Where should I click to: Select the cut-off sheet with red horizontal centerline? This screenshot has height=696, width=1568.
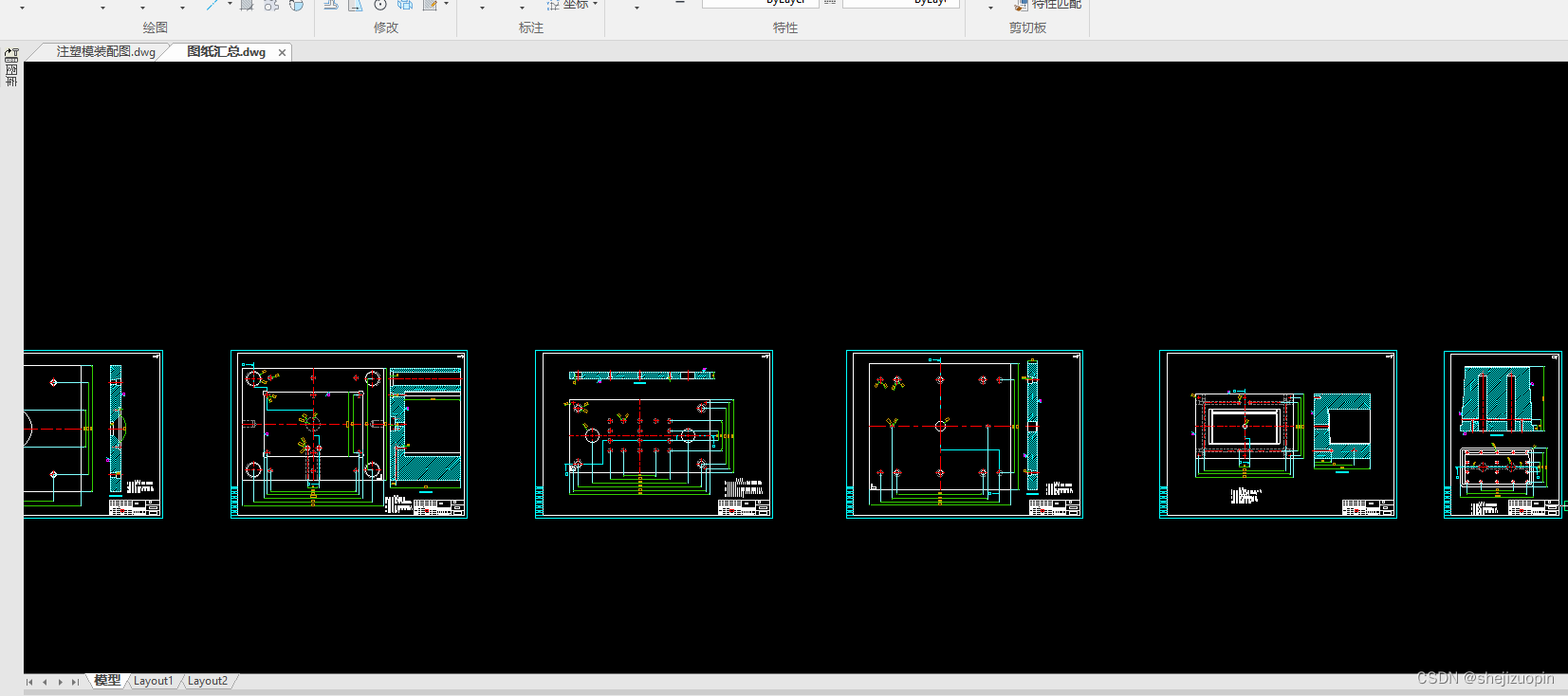coord(93,434)
